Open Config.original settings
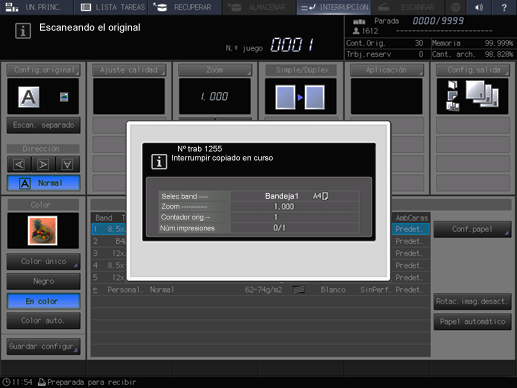517x388 pixels. 43,70
